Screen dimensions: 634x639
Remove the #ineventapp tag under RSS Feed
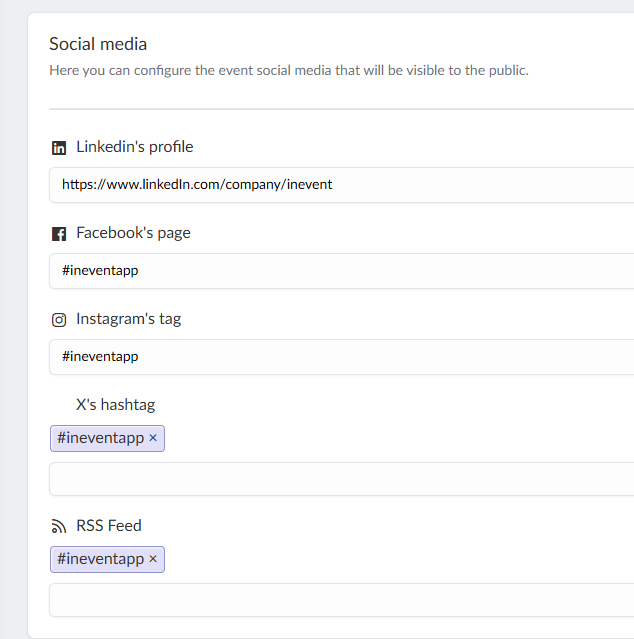[x=153, y=559]
